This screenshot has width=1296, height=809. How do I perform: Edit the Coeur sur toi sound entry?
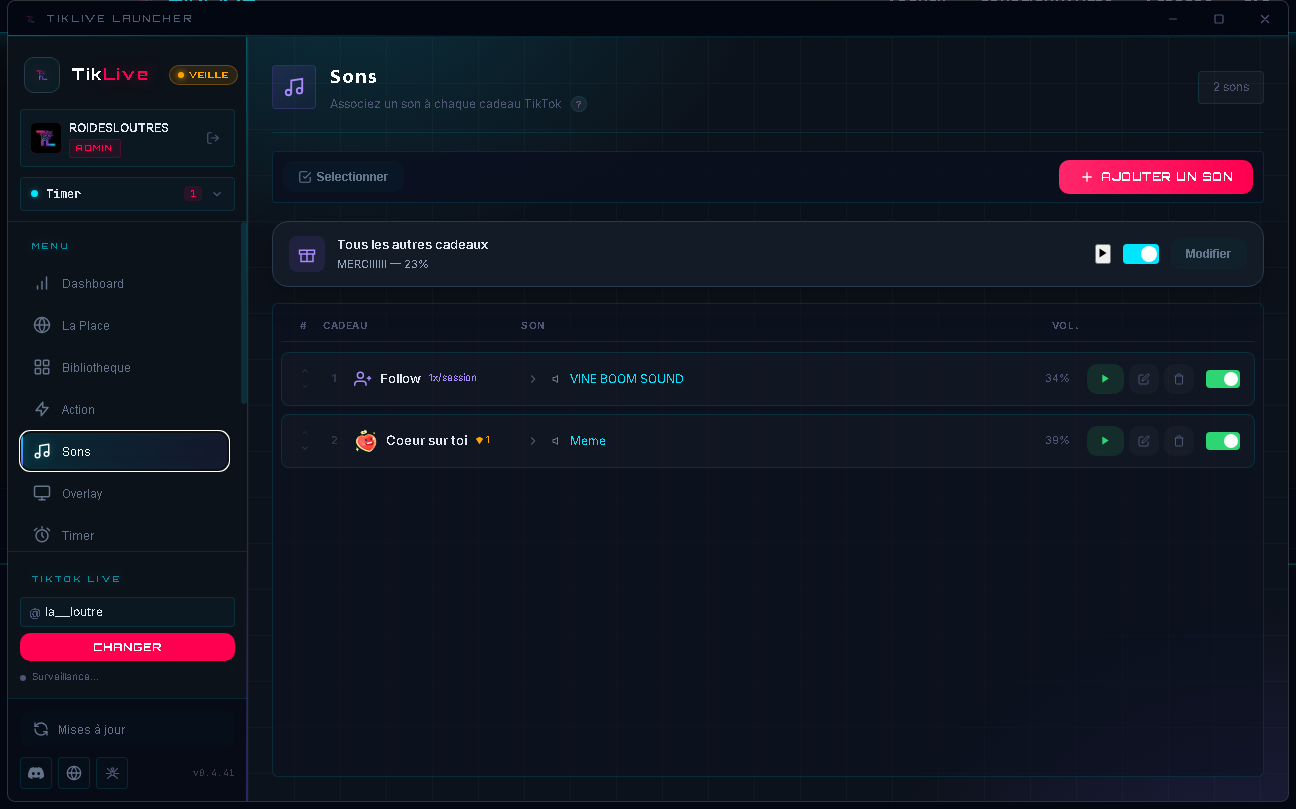tap(1144, 441)
